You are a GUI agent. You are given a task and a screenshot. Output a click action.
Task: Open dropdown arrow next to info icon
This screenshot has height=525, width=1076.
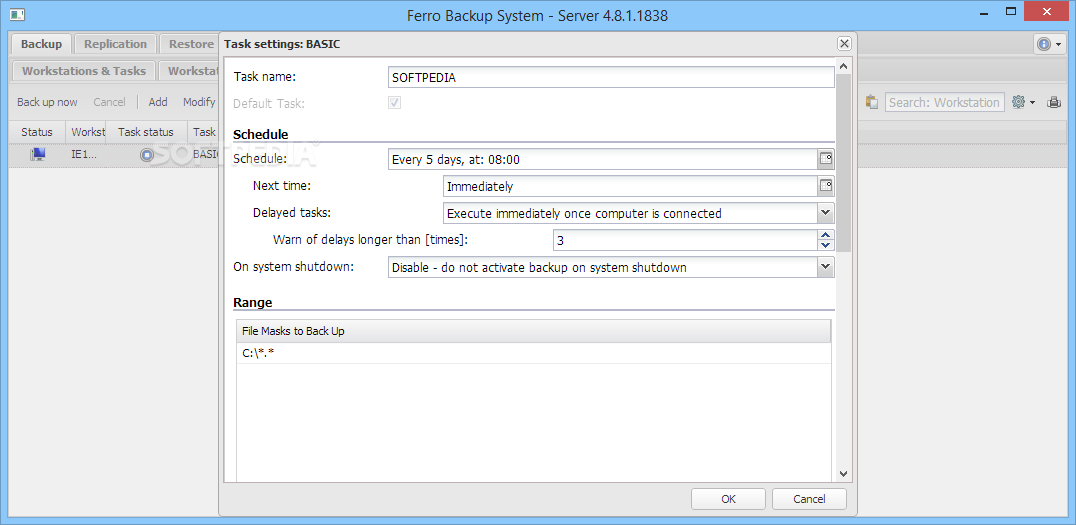[x=1059, y=45]
